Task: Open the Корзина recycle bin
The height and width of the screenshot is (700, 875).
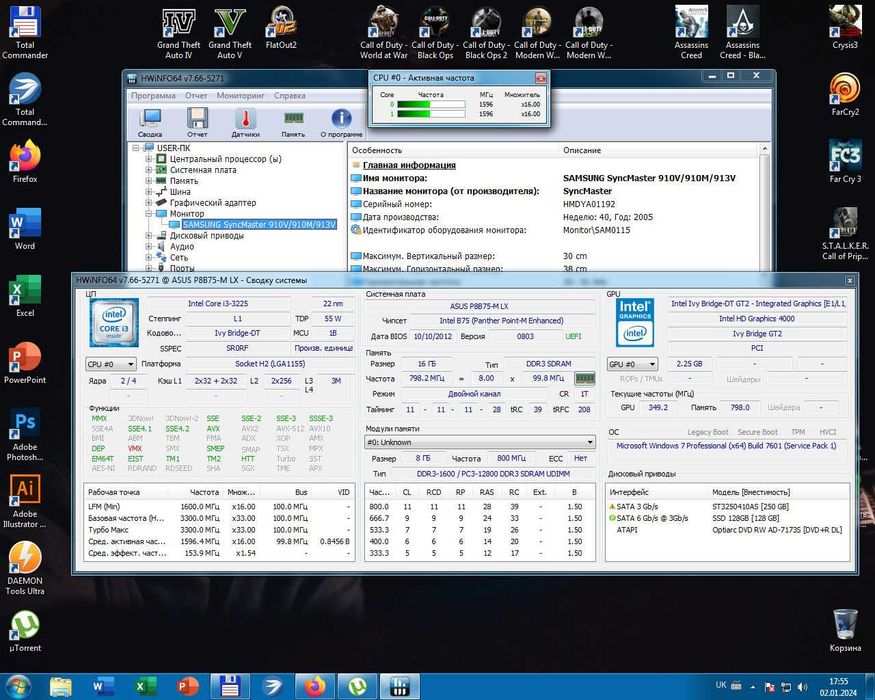Action: coord(845,631)
